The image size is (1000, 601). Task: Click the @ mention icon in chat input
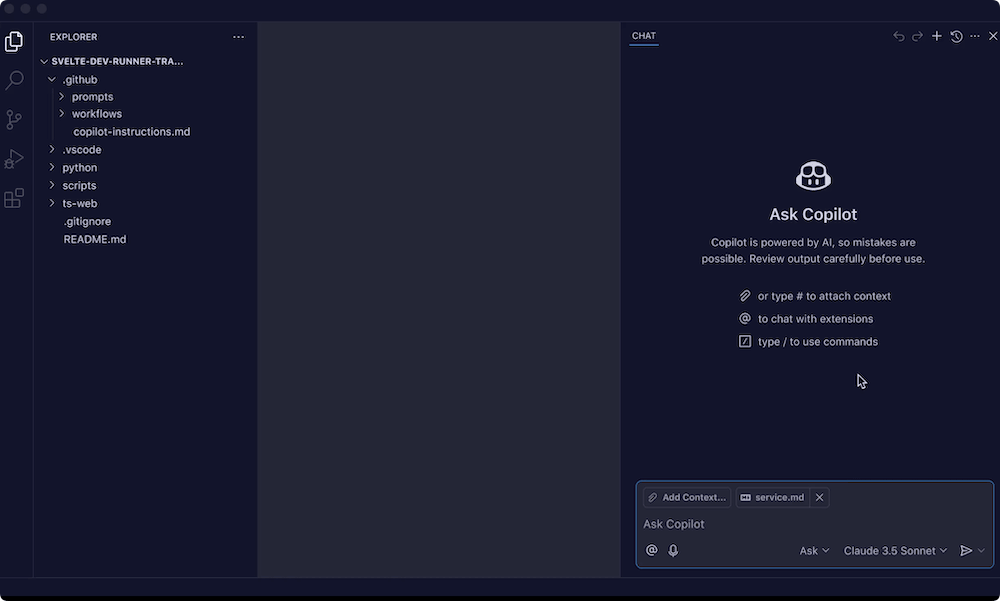click(x=651, y=550)
